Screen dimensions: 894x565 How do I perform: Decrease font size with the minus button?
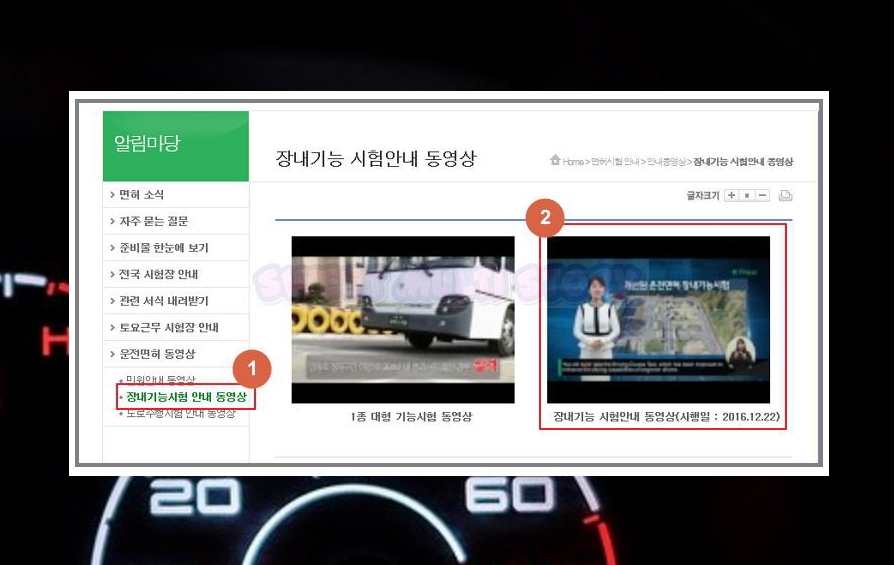click(763, 196)
